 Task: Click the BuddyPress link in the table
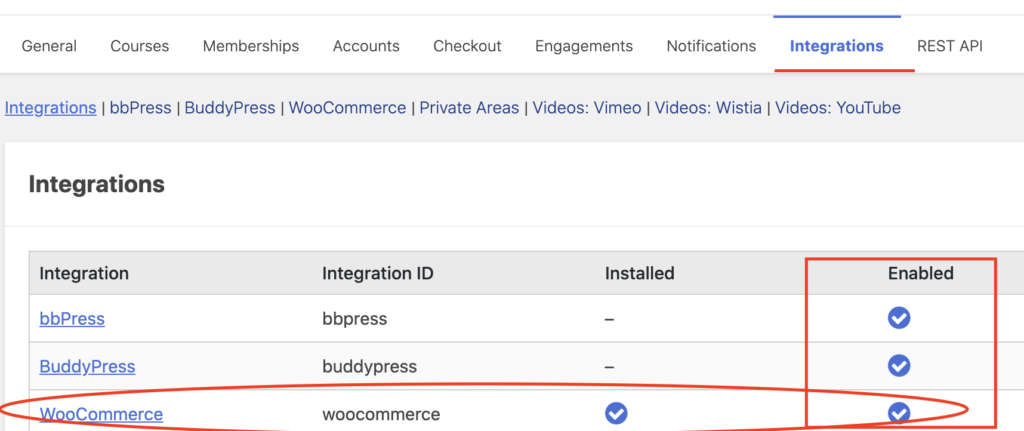(x=88, y=366)
